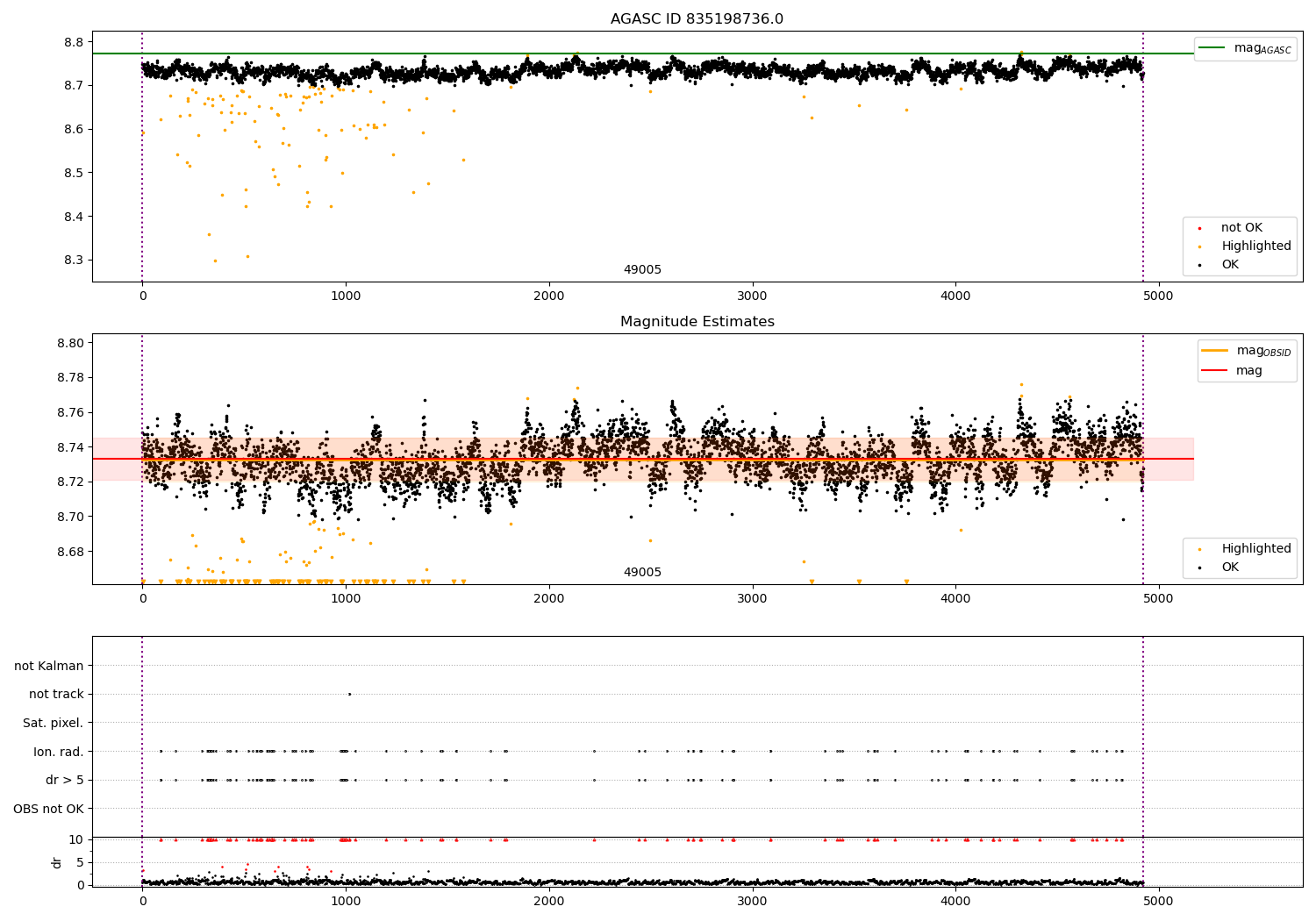
Task: Click the 'AGASC ID 835198736.0' plot title
Action: point(697,19)
